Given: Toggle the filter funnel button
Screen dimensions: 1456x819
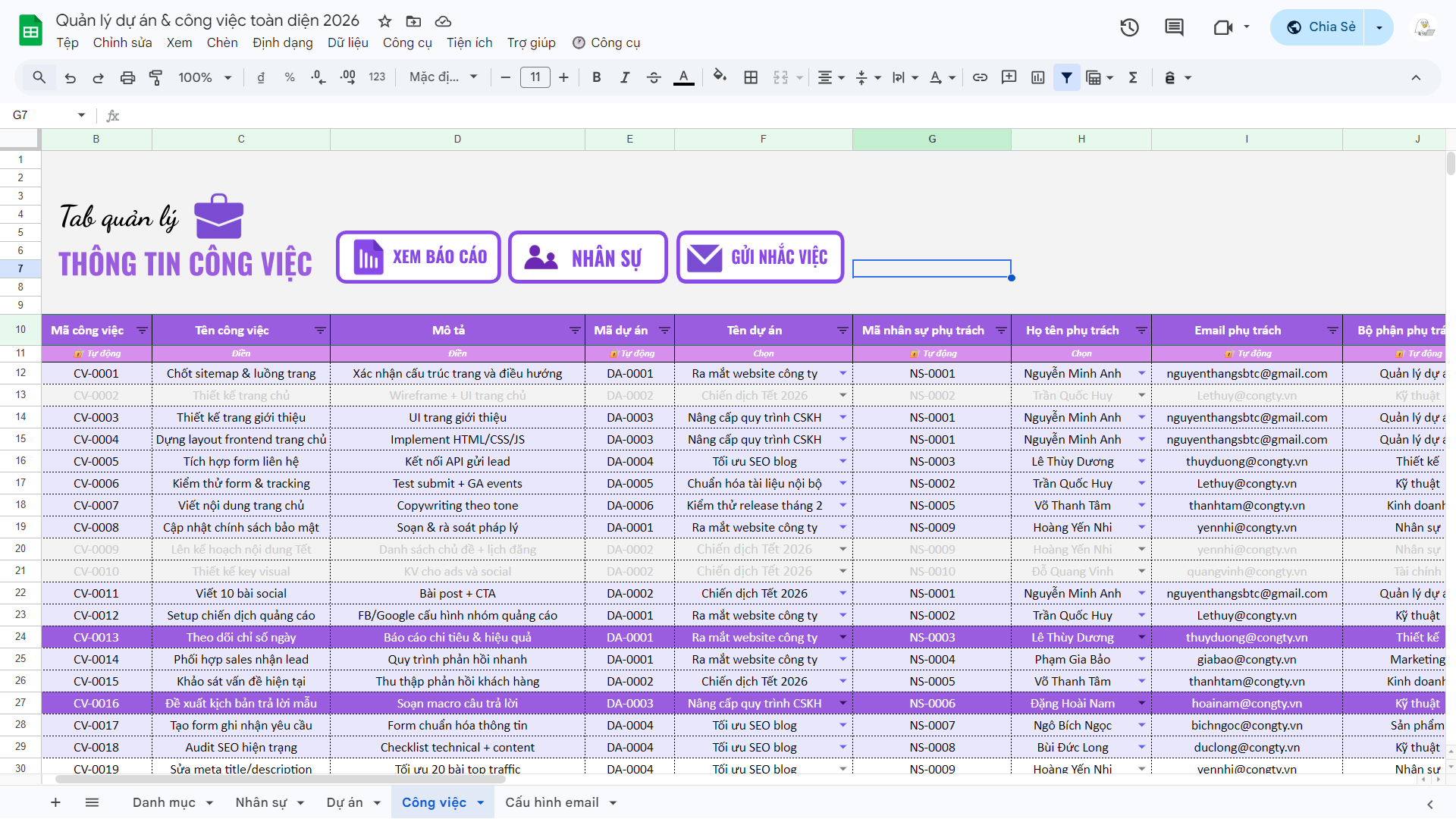Looking at the screenshot, I should coord(1066,77).
